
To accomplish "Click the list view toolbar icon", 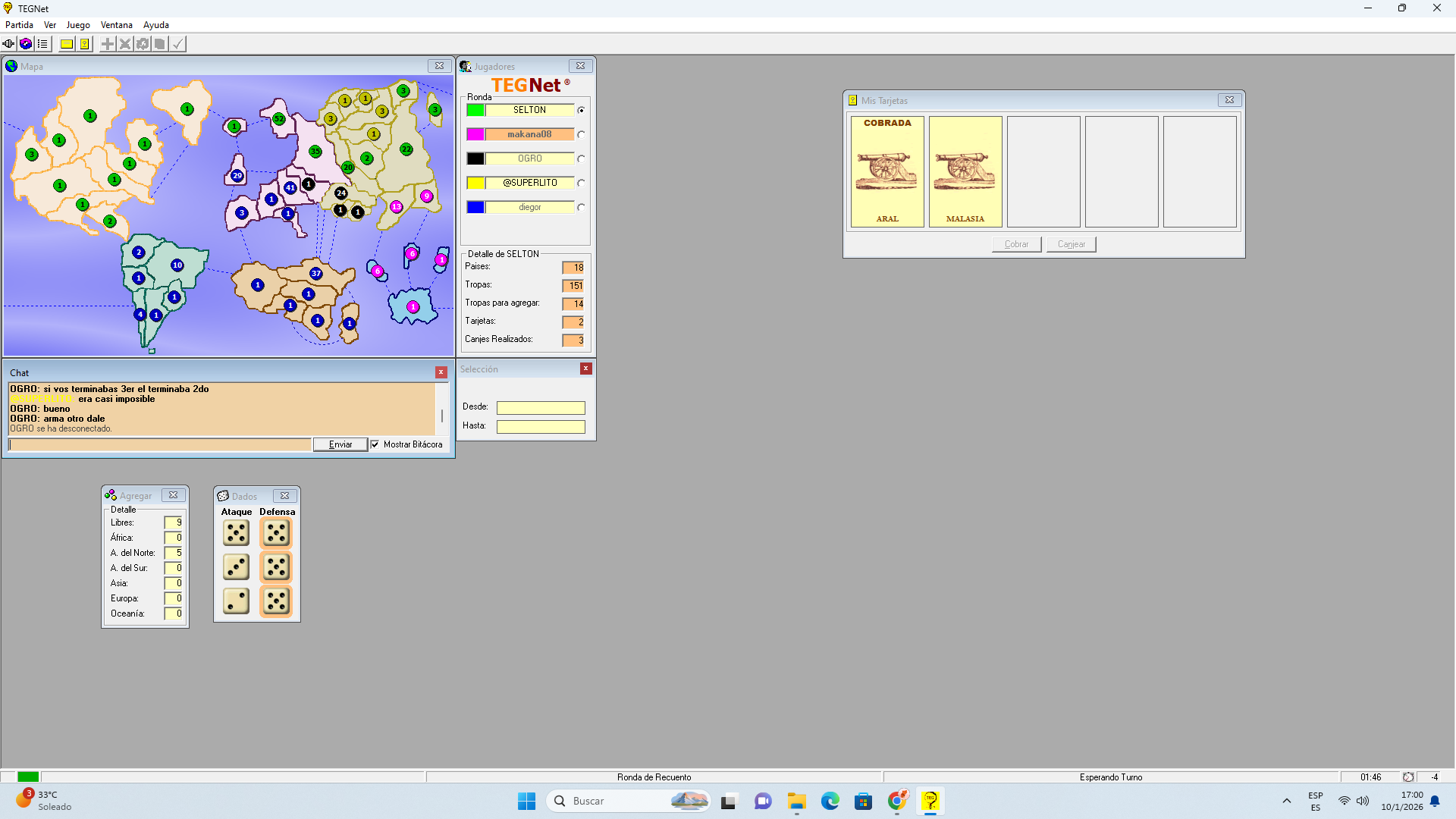I will pos(43,44).
